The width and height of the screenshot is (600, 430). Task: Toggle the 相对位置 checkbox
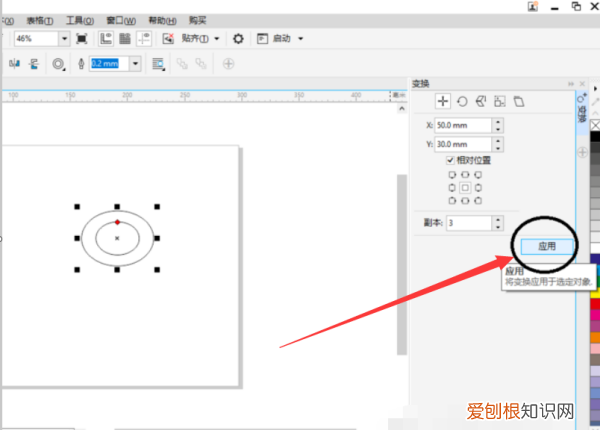pos(451,160)
